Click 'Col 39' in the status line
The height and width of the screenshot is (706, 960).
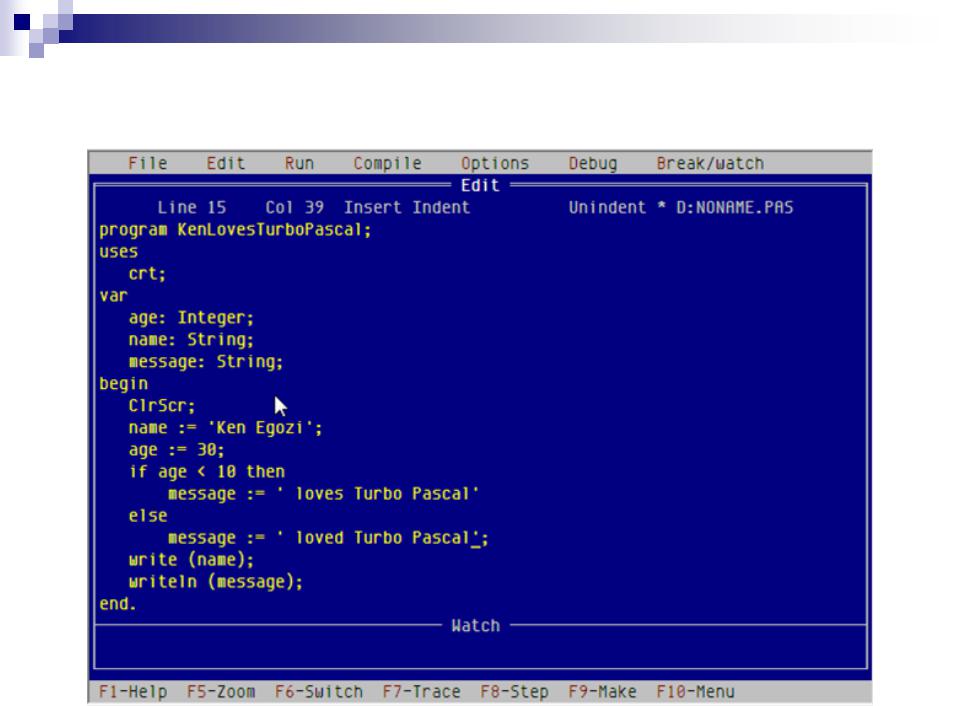(294, 208)
